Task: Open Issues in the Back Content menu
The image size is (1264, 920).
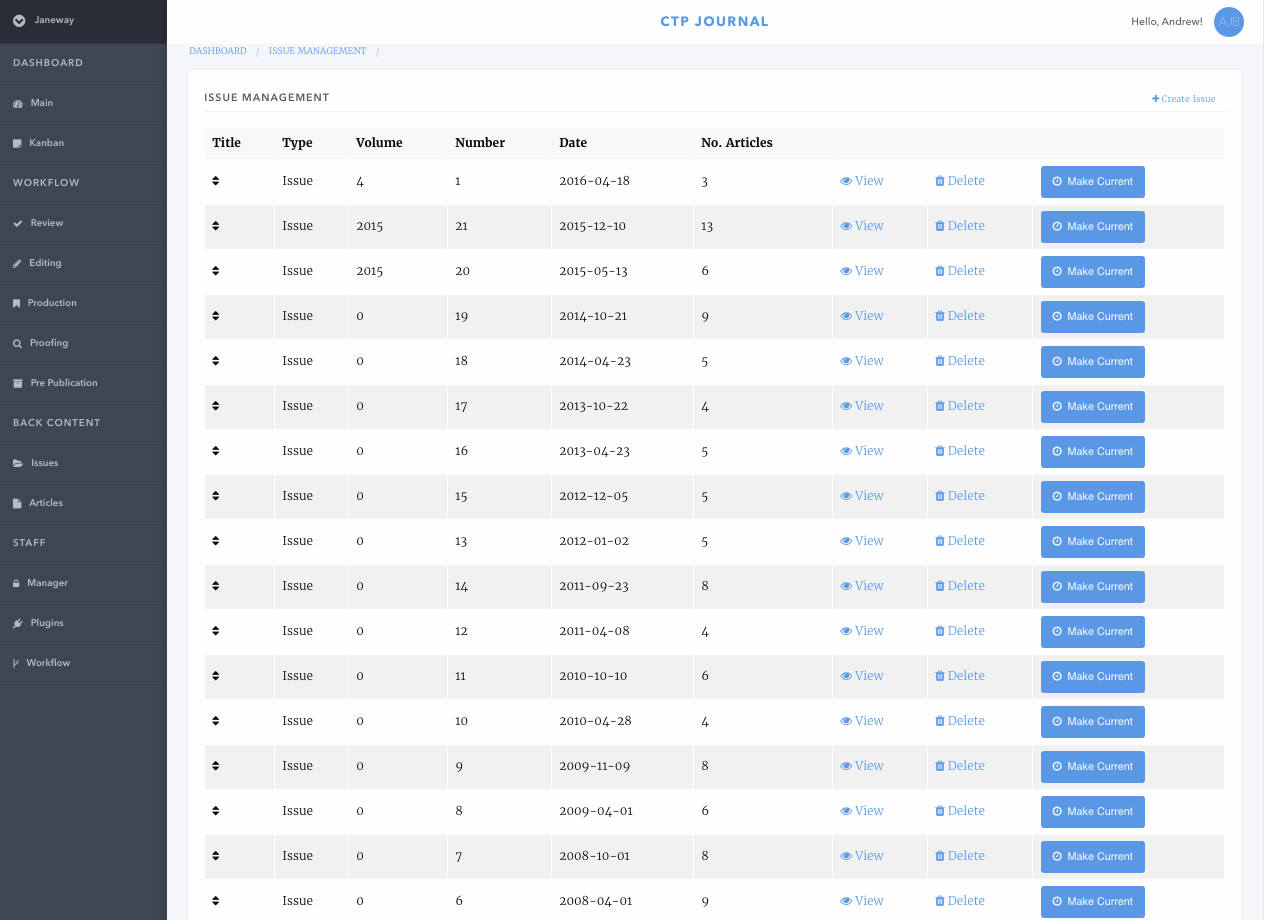Action: point(44,463)
